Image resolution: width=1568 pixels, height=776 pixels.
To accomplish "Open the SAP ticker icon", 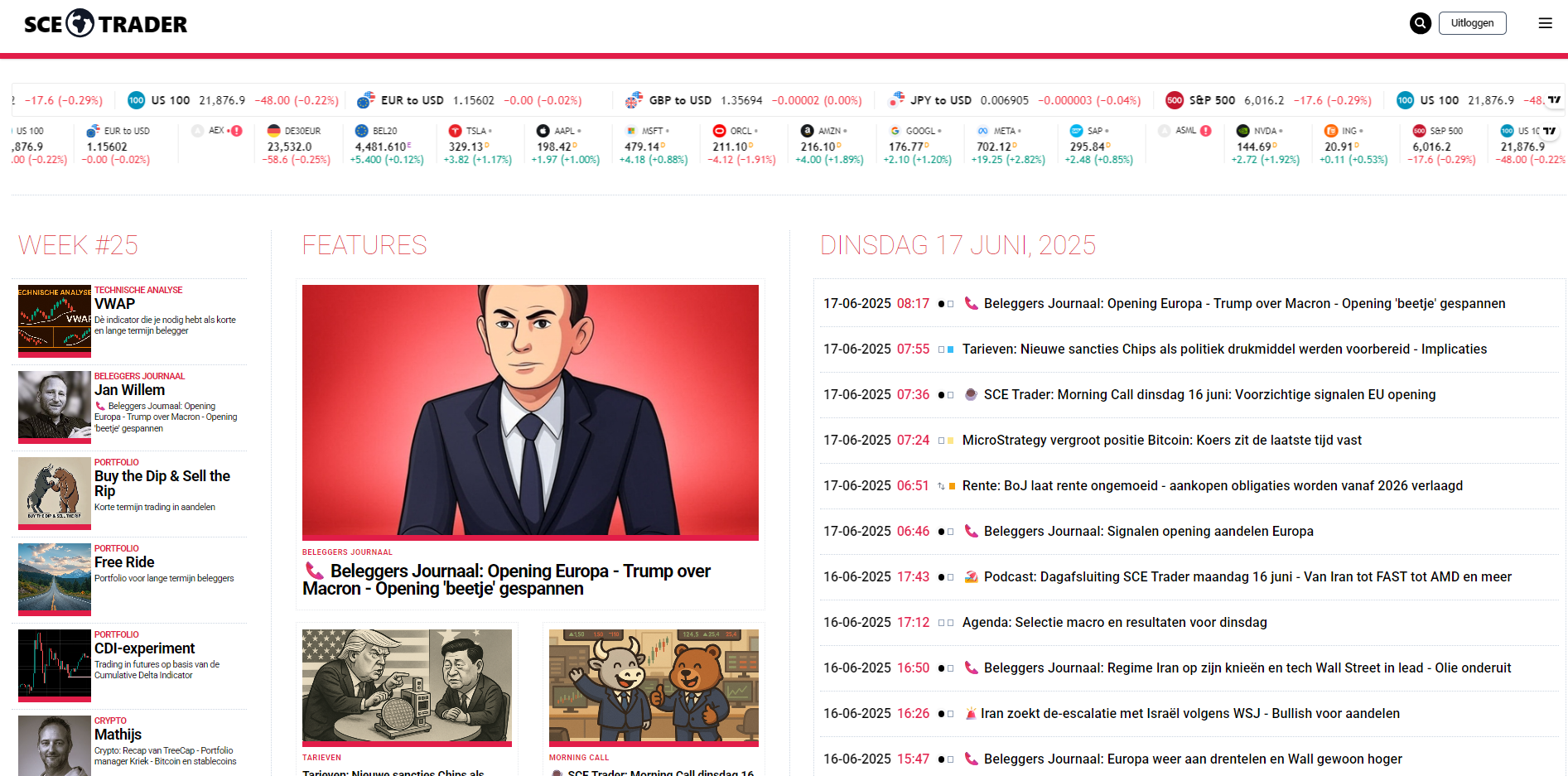I will coord(1077,131).
